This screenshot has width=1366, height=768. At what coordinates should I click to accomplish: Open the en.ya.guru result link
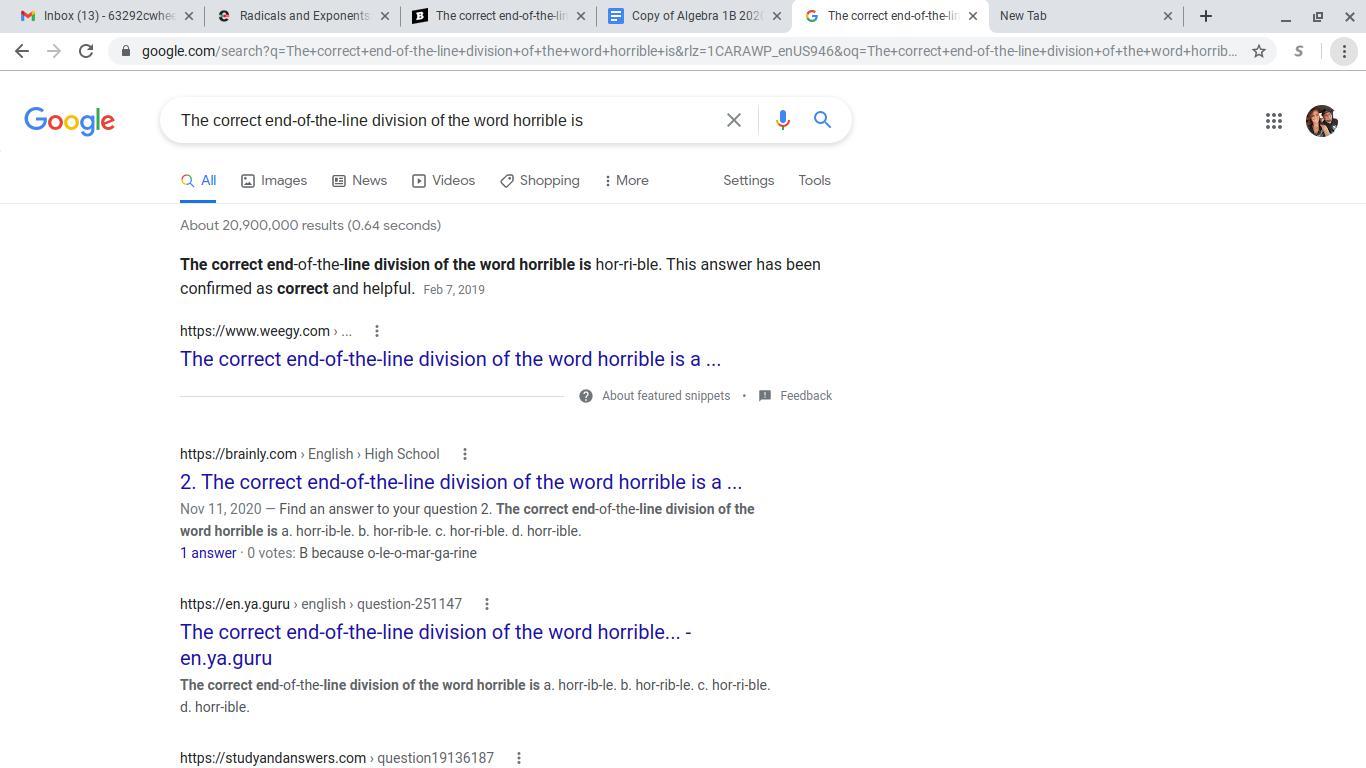tap(436, 645)
